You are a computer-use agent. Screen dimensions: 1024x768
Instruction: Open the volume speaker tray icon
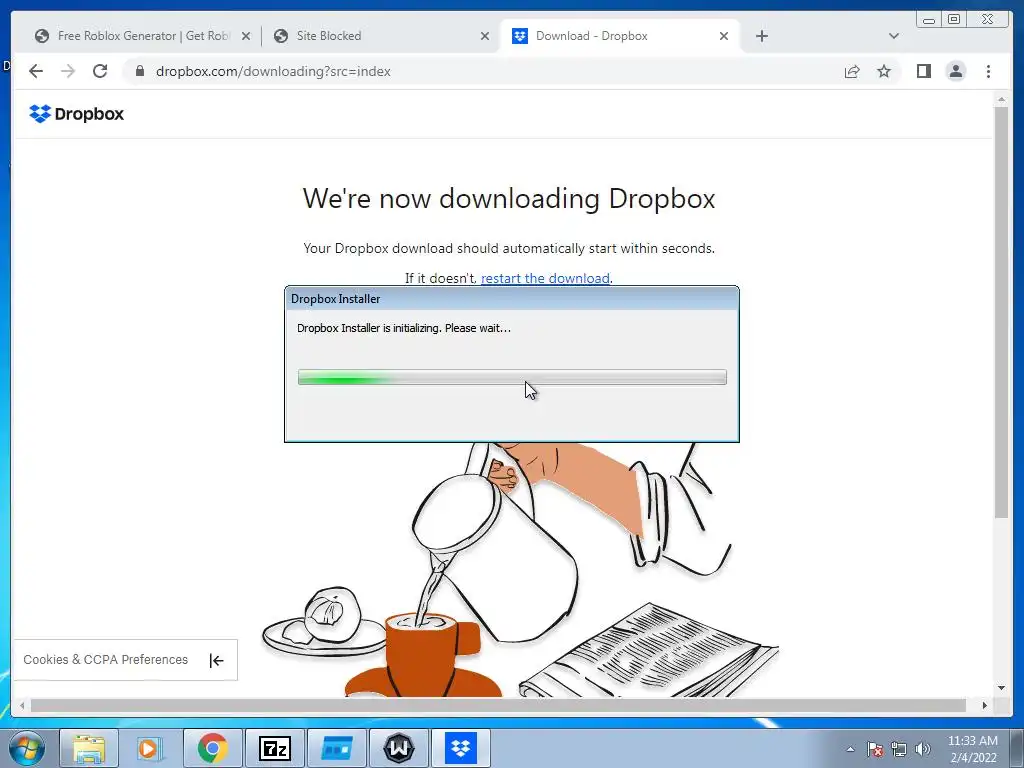922,749
